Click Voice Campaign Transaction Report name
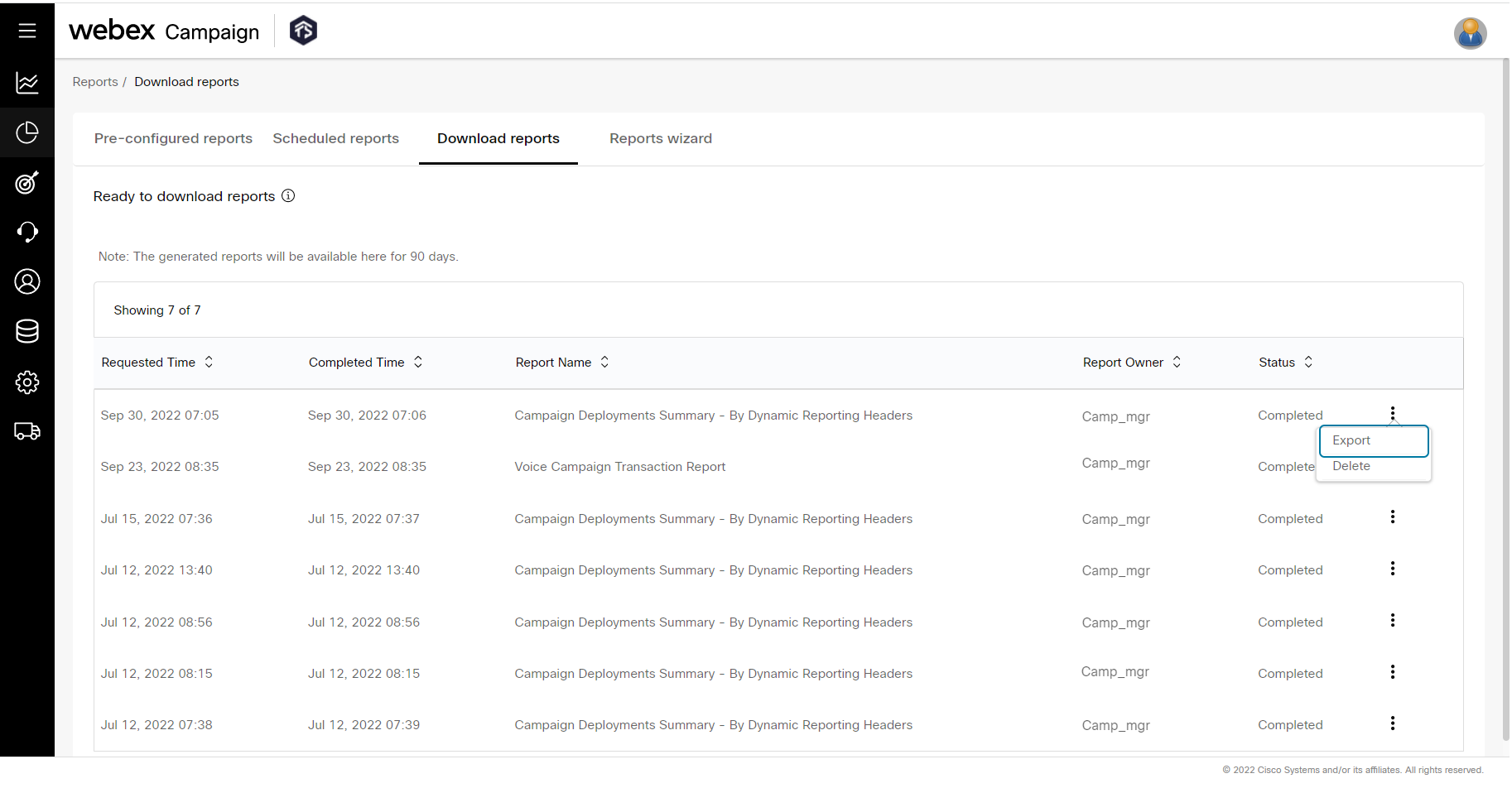1512x788 pixels. [619, 467]
